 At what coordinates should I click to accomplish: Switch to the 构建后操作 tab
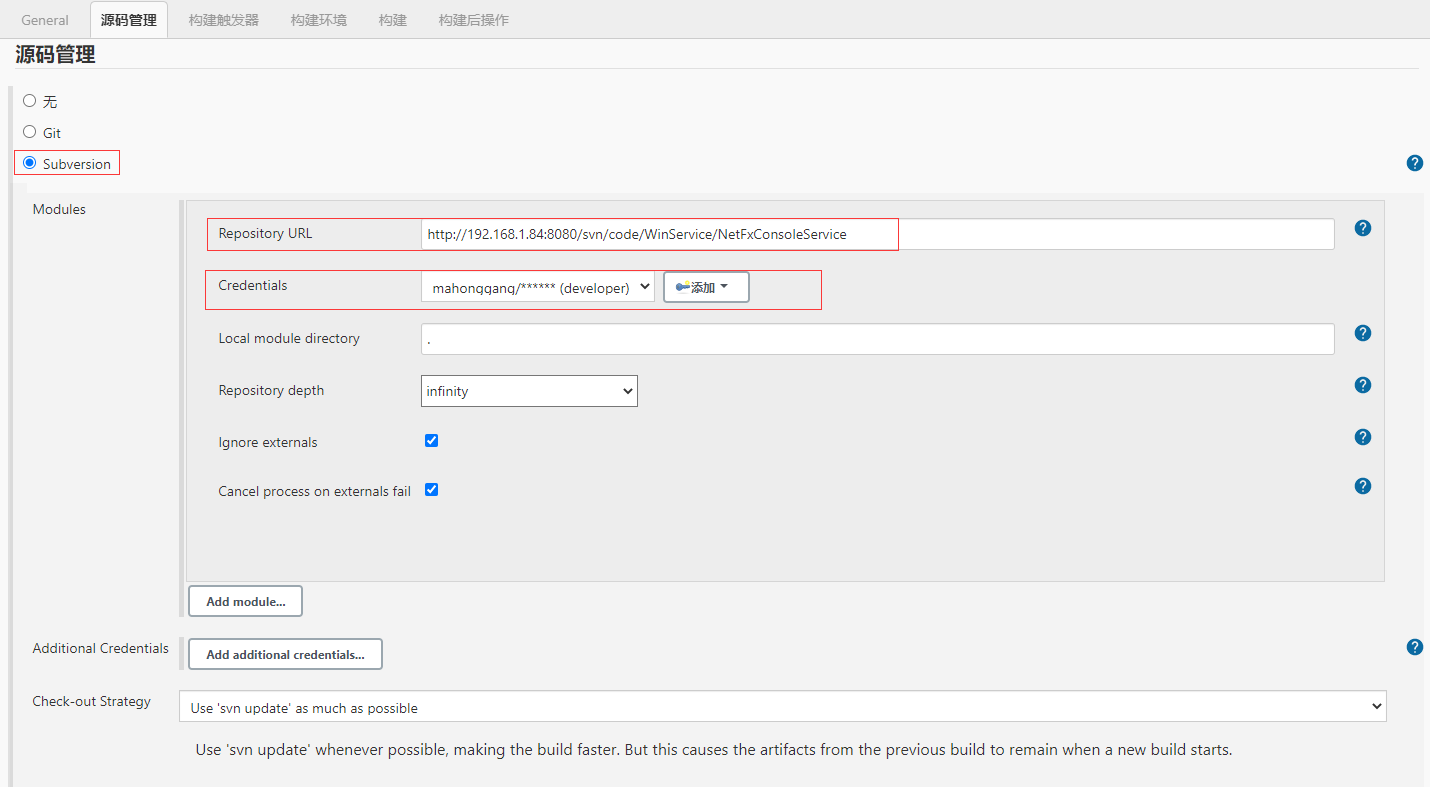point(474,20)
